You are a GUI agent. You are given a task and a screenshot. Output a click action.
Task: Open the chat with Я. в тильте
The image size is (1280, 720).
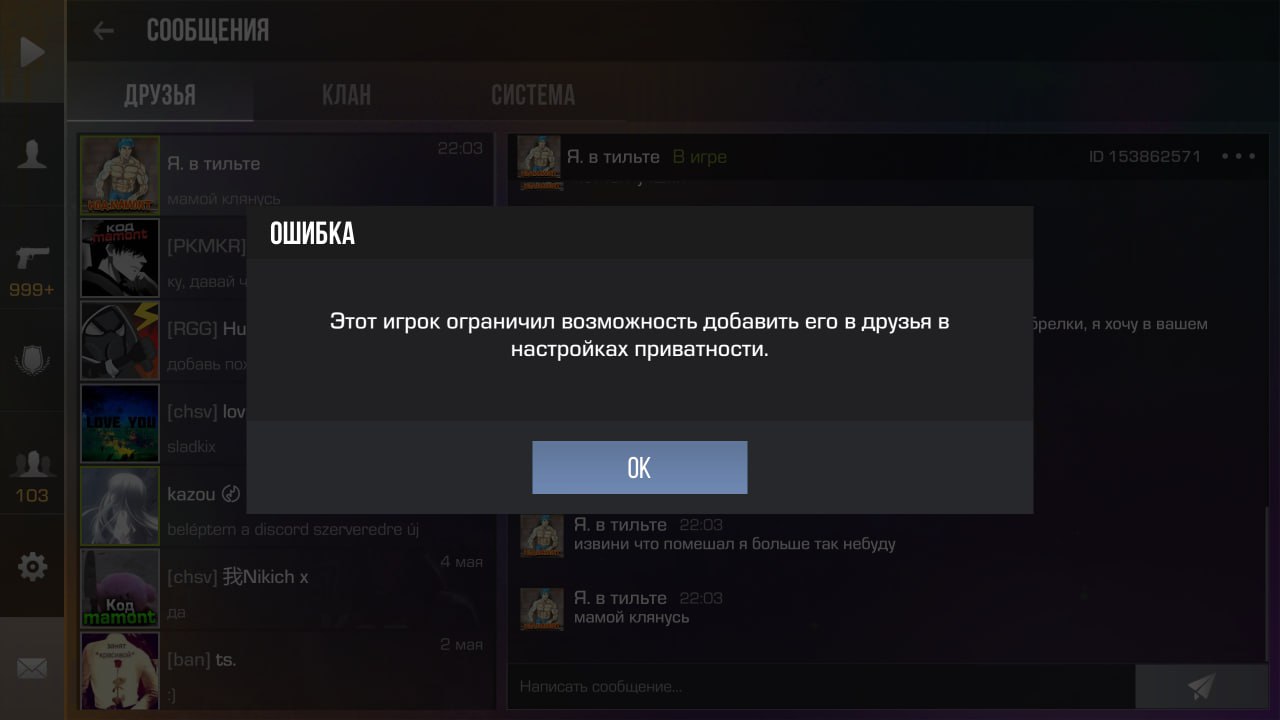click(x=284, y=174)
